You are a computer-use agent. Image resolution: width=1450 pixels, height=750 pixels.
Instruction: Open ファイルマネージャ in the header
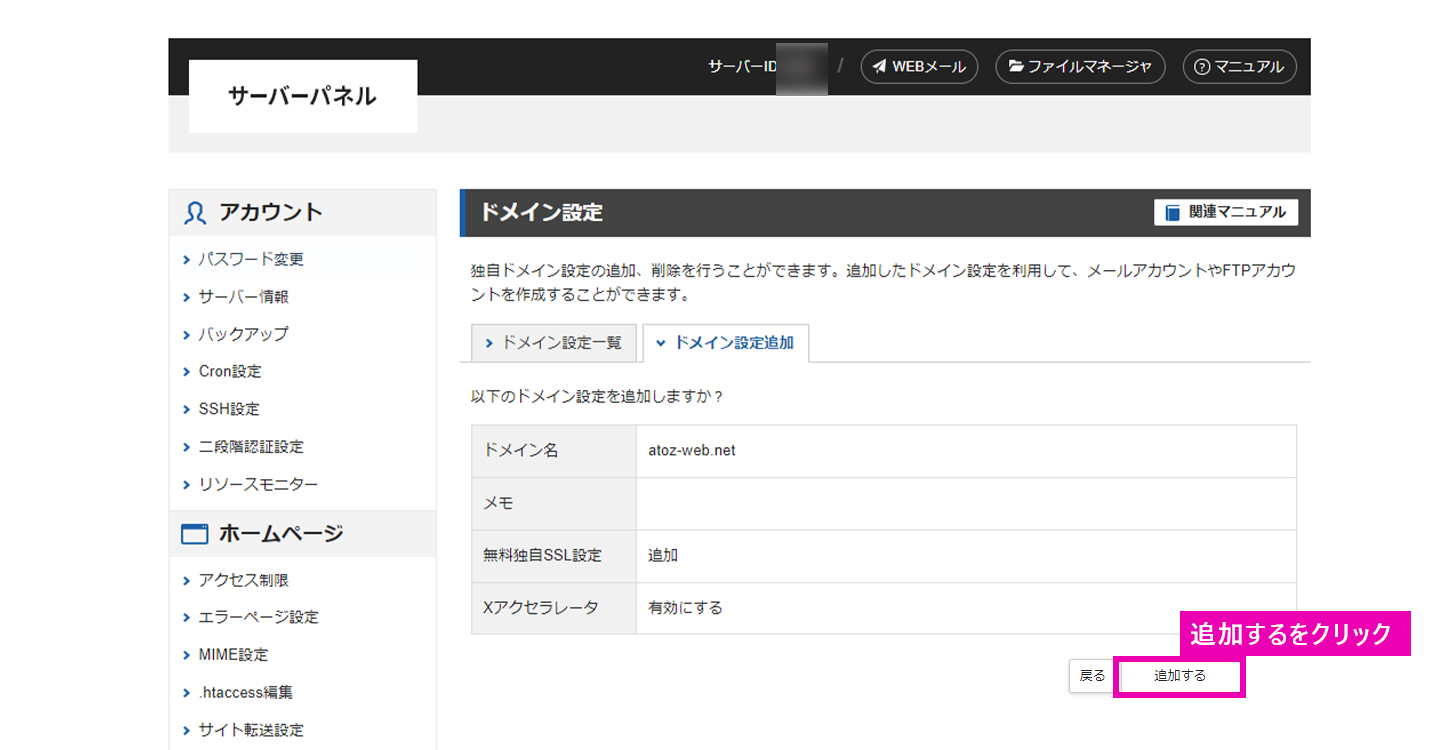[1080, 67]
